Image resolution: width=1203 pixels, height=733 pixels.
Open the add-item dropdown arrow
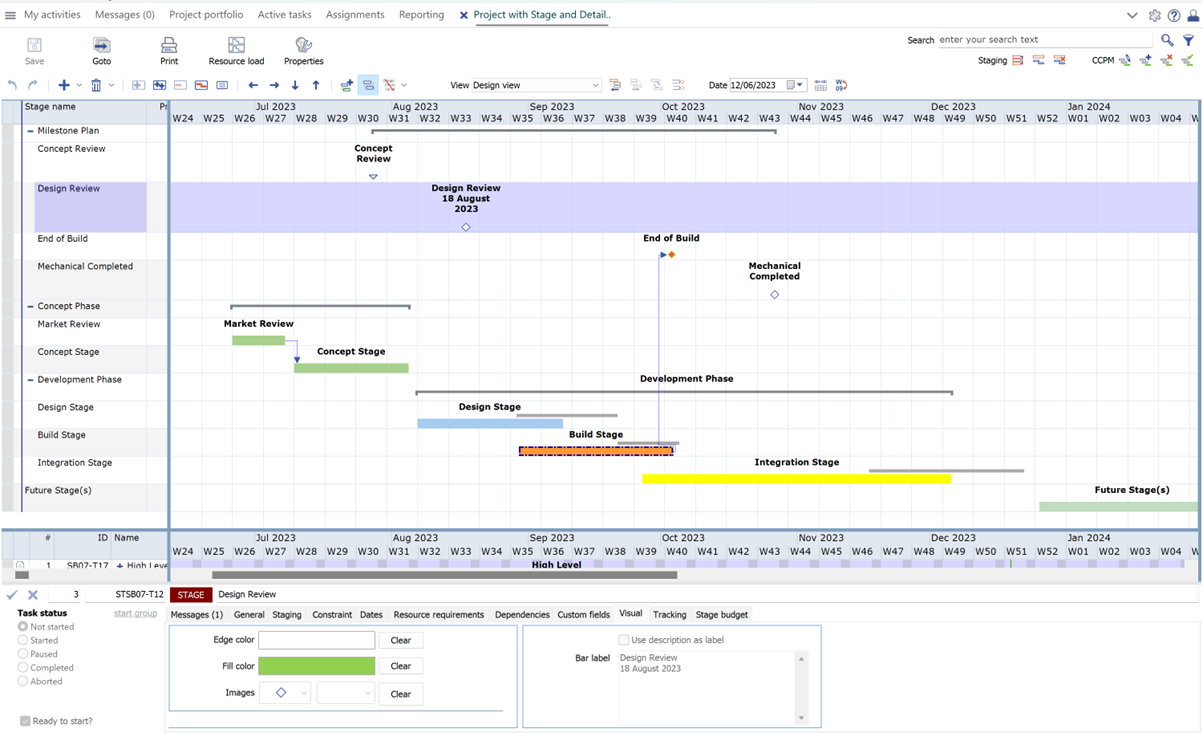pos(79,85)
